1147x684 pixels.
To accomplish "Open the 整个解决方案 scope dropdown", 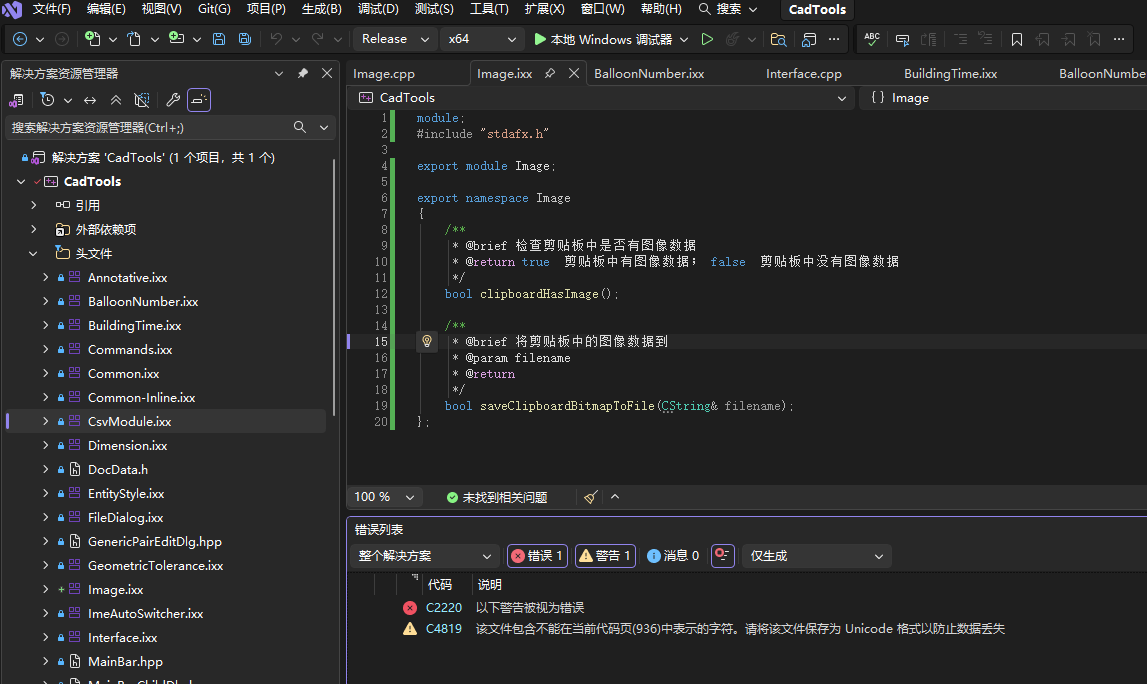I will (x=425, y=556).
